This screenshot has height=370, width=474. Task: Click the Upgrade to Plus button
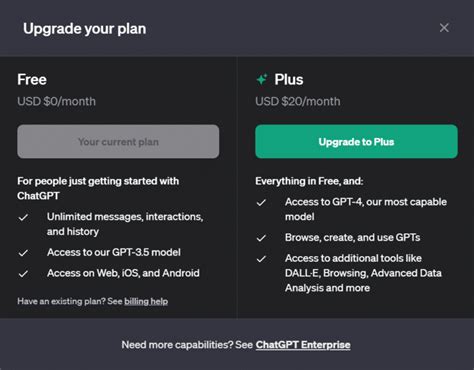pos(356,142)
